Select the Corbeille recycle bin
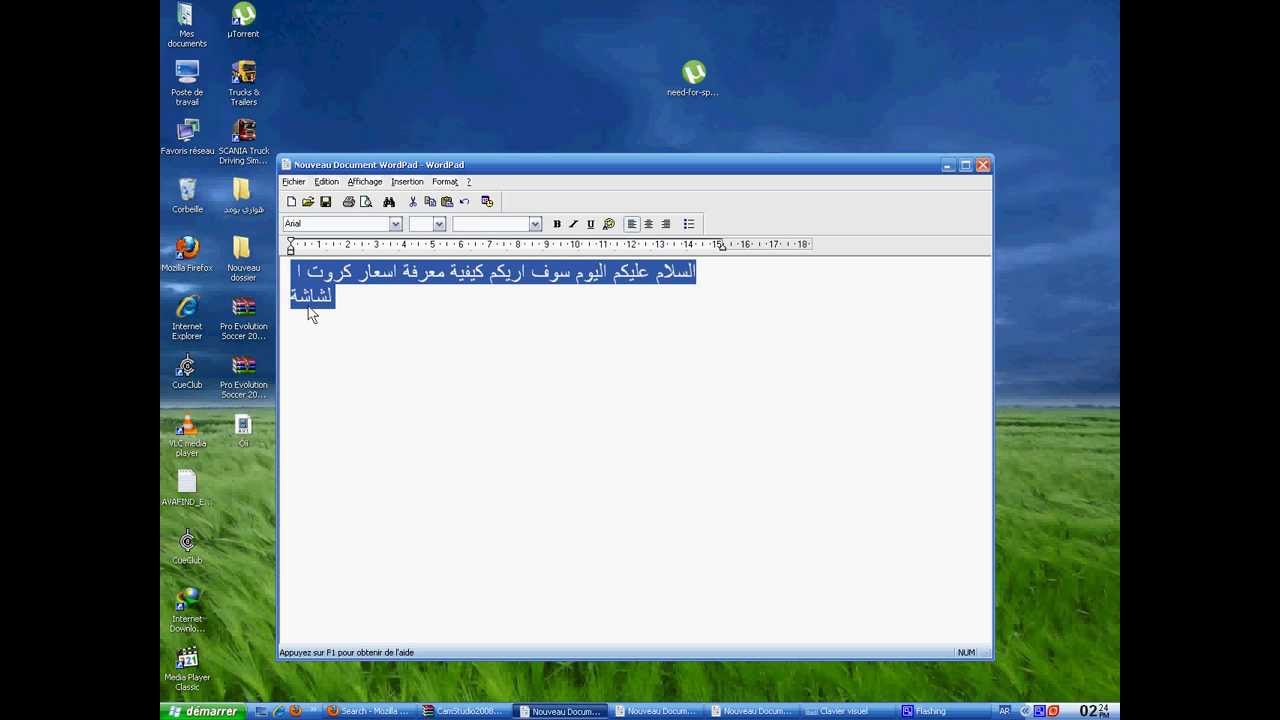The width and height of the screenshot is (1280, 720). click(187, 196)
